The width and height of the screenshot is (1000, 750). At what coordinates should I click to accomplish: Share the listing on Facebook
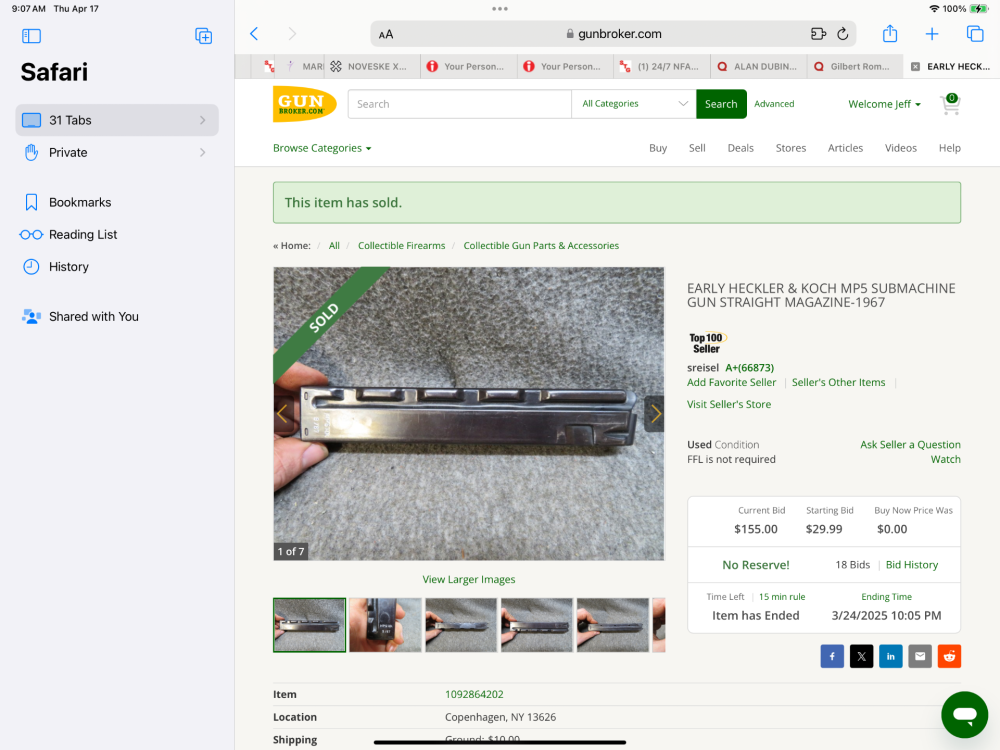point(832,656)
